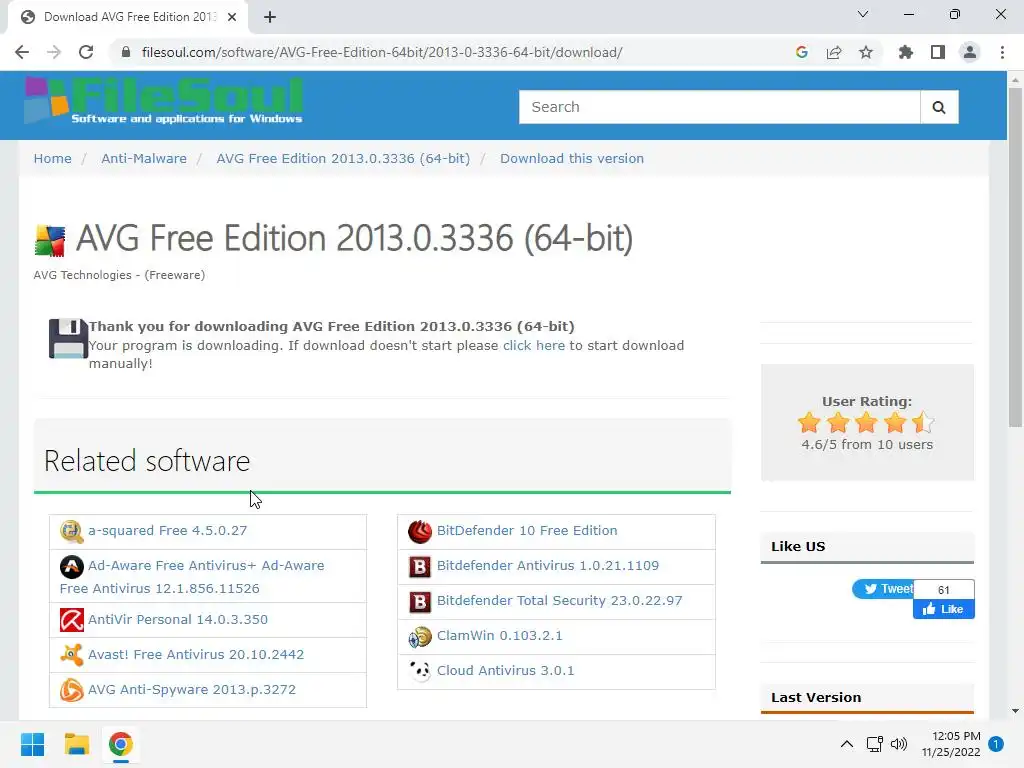
Task: Click the a-squared Free icon
Action: point(71,532)
